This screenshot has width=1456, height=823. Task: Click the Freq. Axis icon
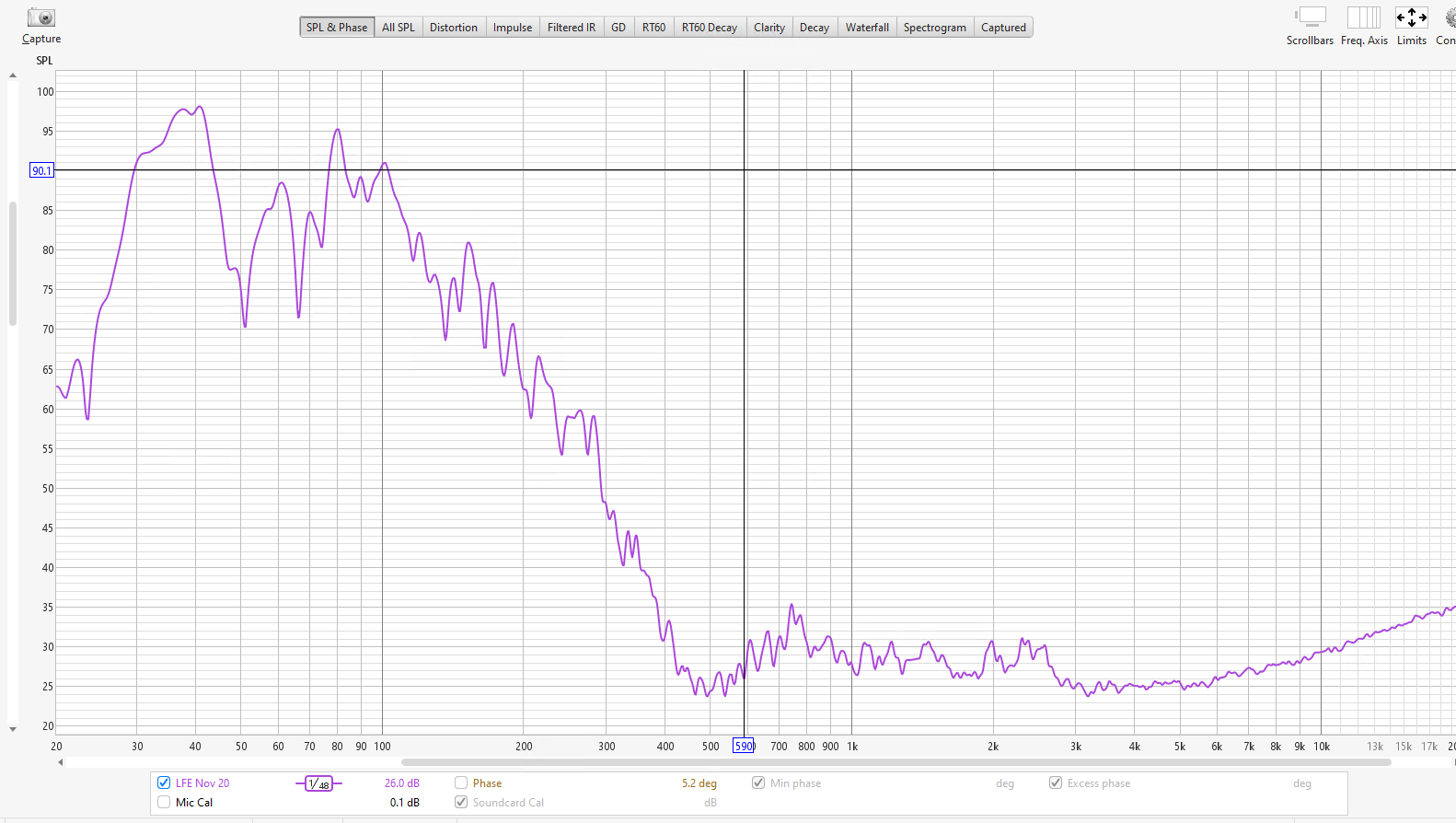click(1363, 17)
